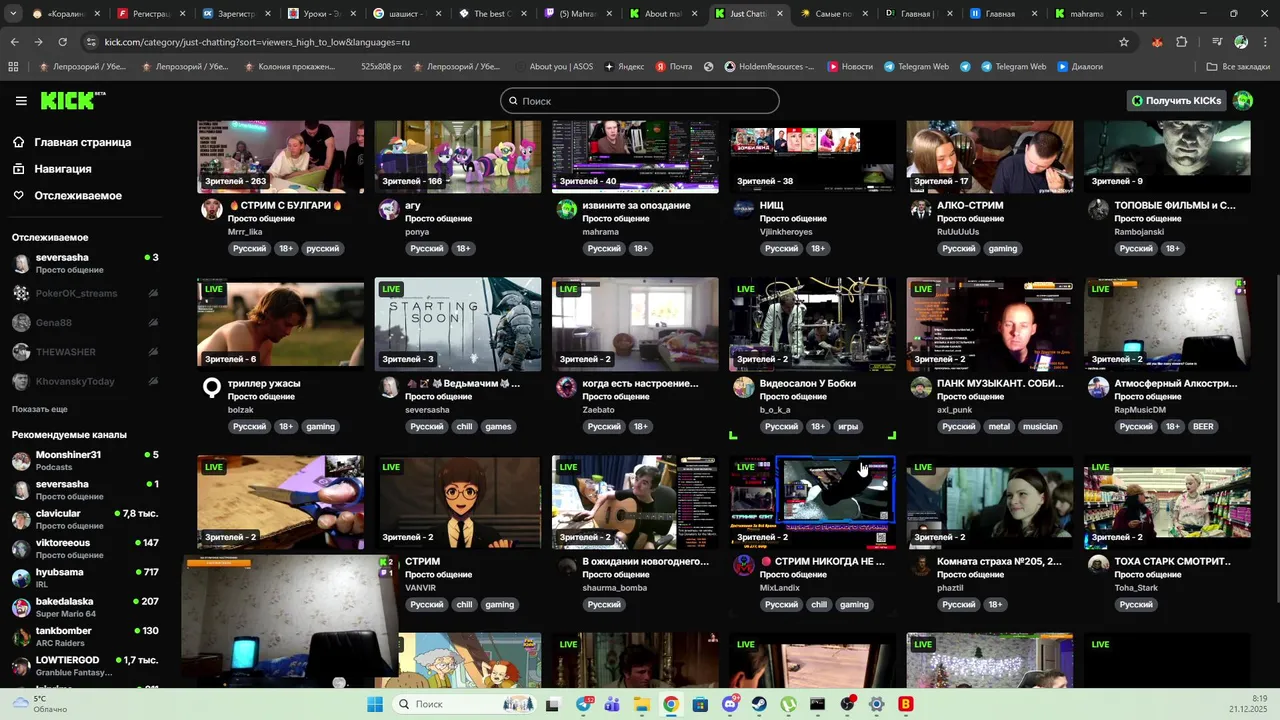
Task: Click the stream title Видеосалон У Бобки
Action: (808, 383)
